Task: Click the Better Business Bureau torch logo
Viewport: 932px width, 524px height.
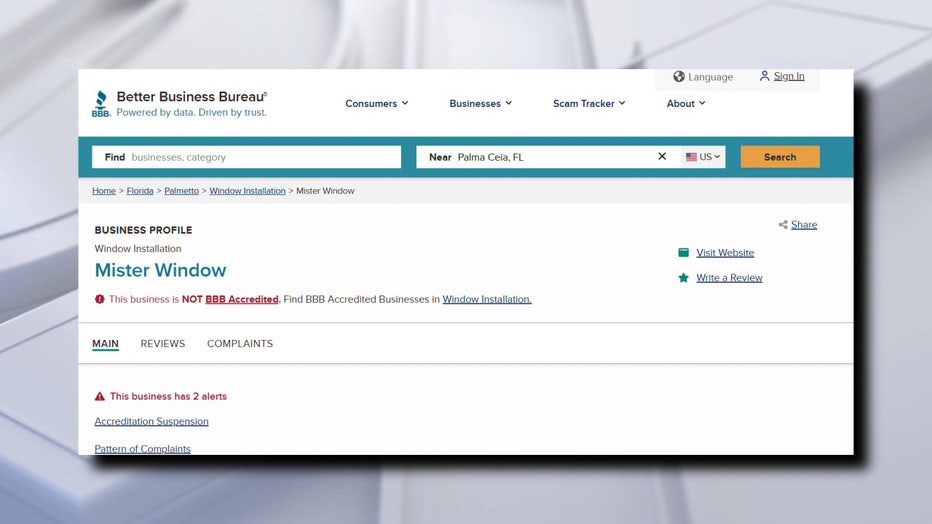Action: (x=101, y=104)
